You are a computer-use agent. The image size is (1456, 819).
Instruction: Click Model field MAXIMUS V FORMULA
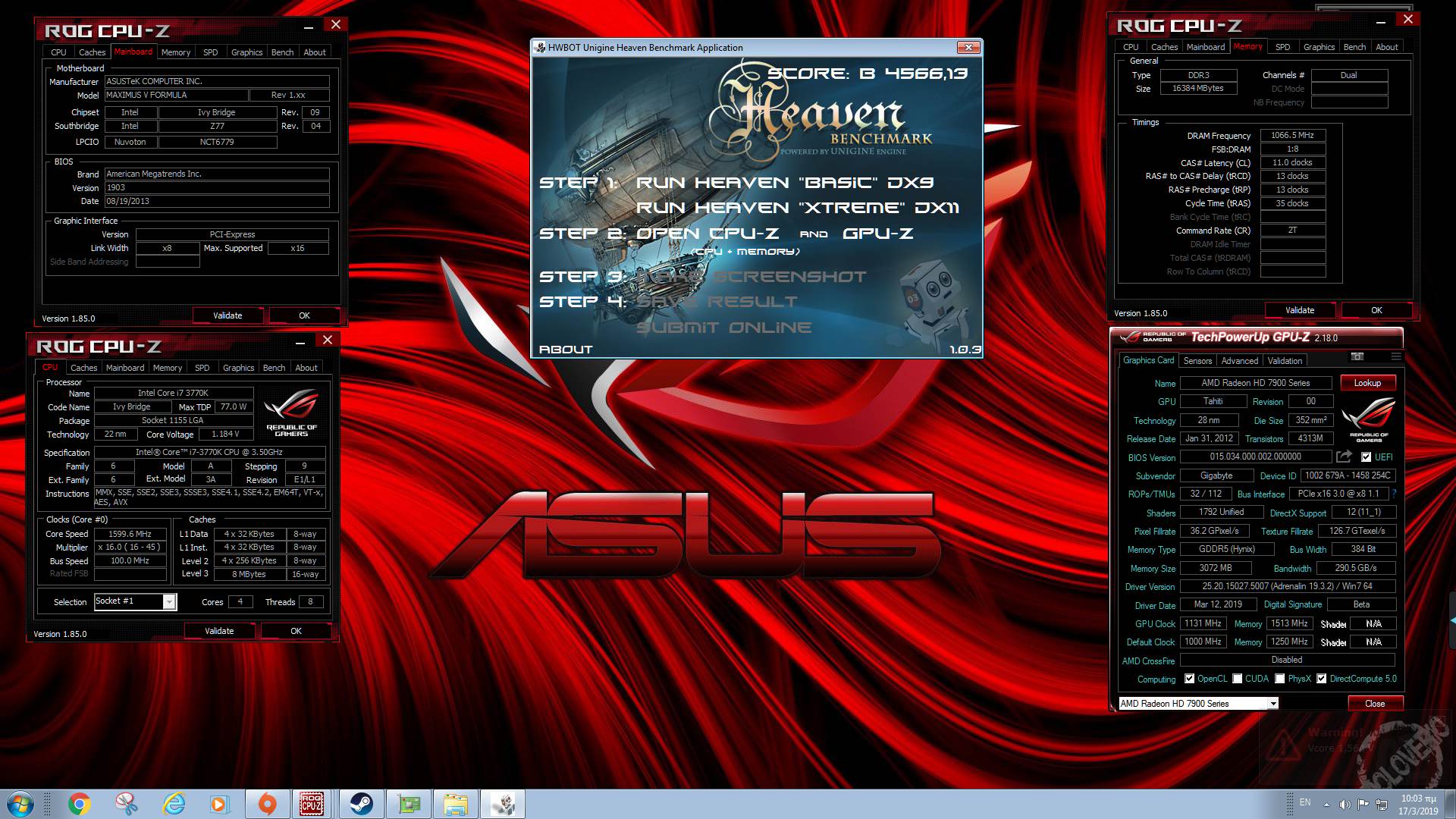[176, 95]
